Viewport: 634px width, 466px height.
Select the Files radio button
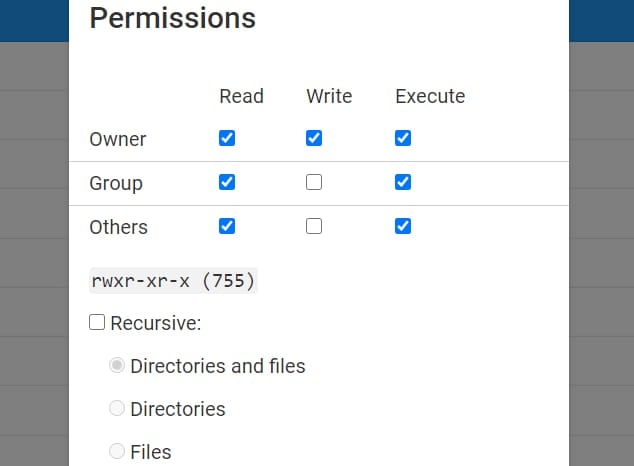tap(117, 451)
